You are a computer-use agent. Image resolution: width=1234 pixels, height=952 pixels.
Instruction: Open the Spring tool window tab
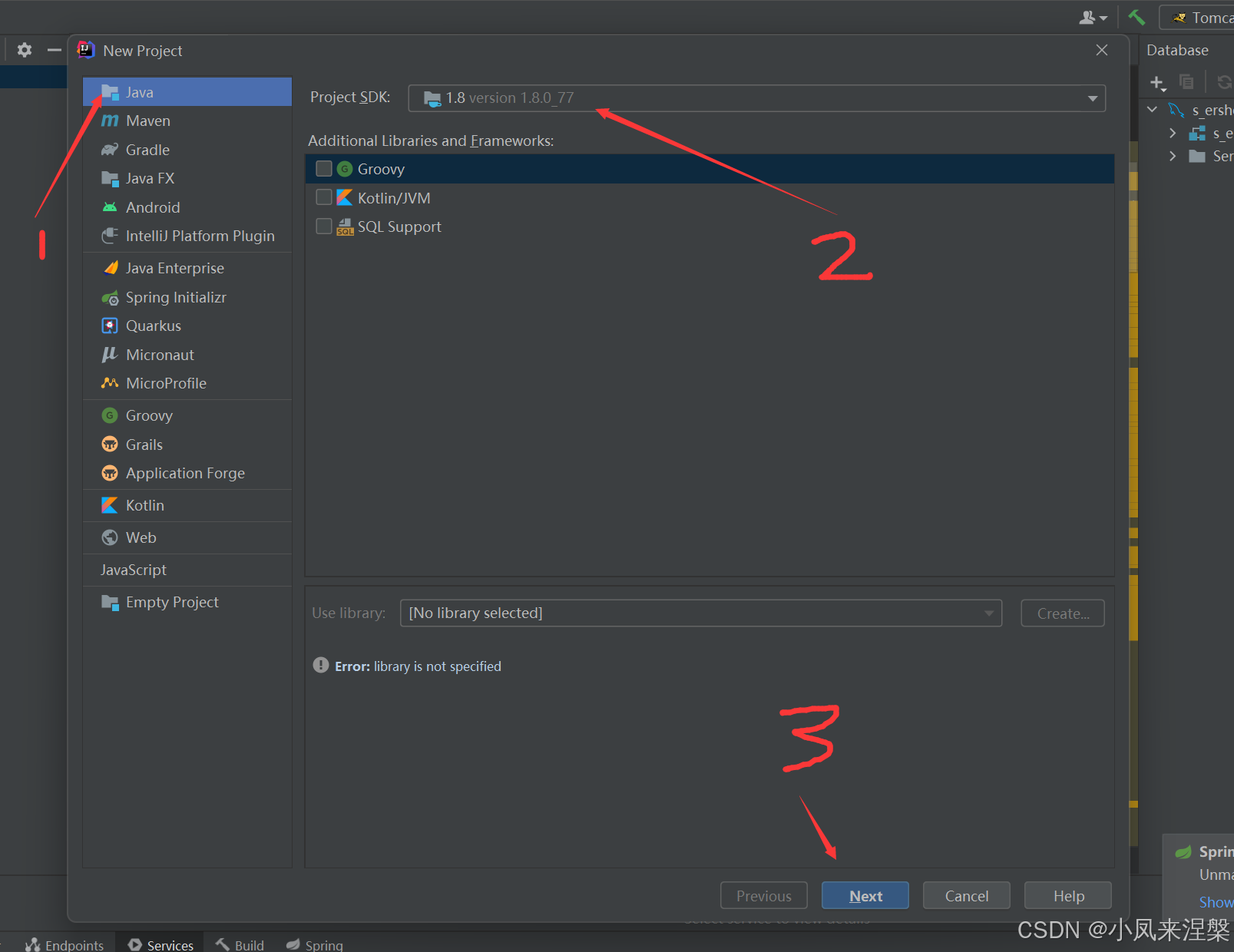pyautogui.click(x=314, y=944)
